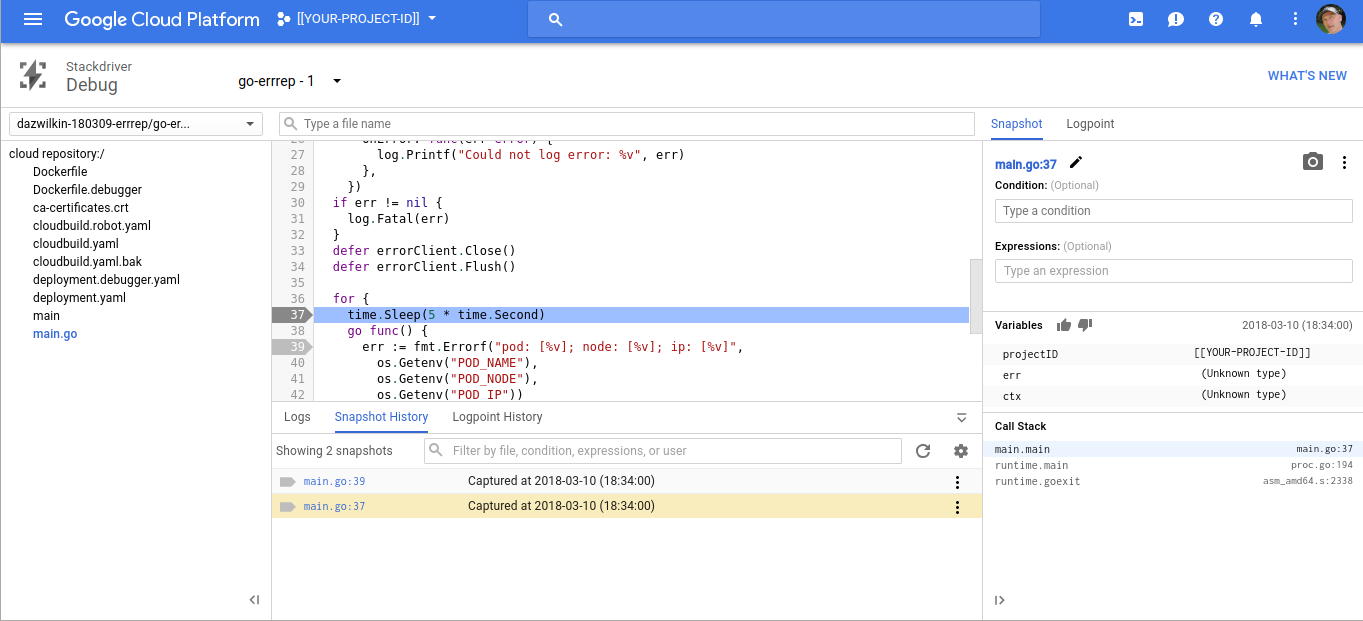1363x621 pixels.
Task: Switch to the Logs tab
Action: pos(296,417)
